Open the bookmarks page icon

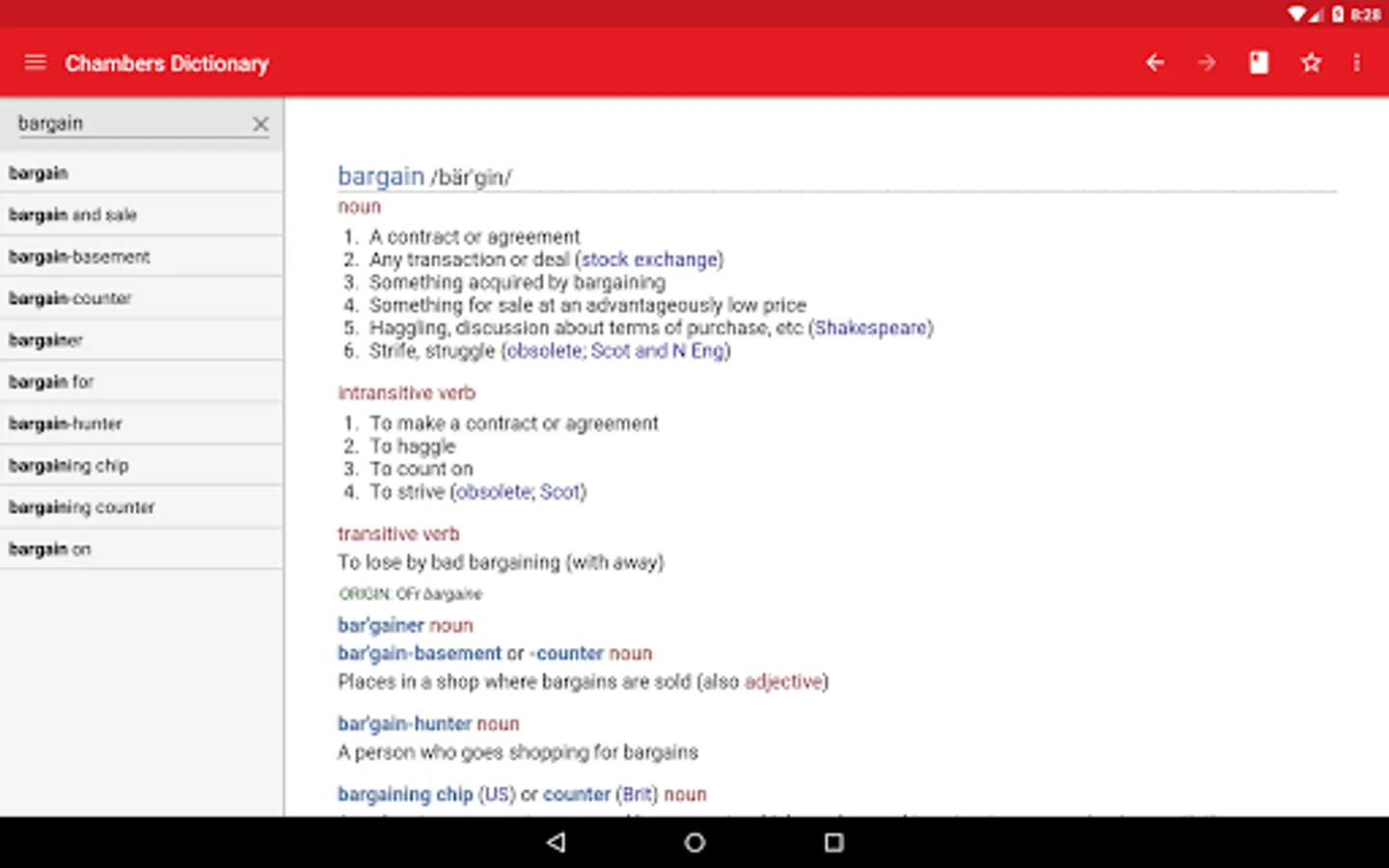click(1259, 63)
